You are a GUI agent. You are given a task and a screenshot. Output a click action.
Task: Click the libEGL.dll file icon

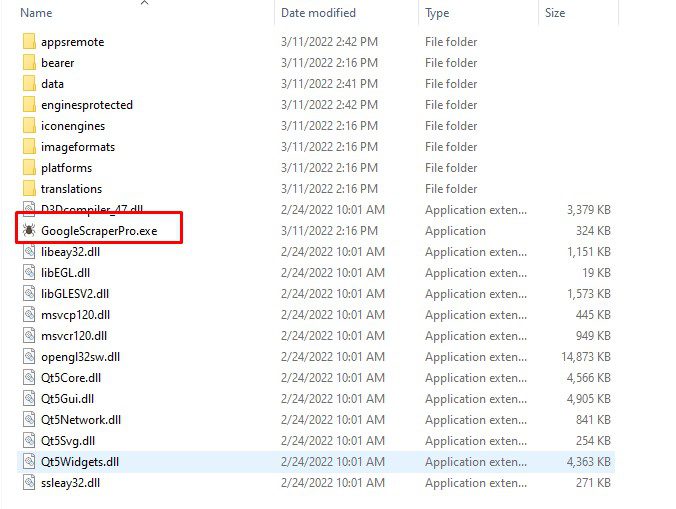coord(29,273)
